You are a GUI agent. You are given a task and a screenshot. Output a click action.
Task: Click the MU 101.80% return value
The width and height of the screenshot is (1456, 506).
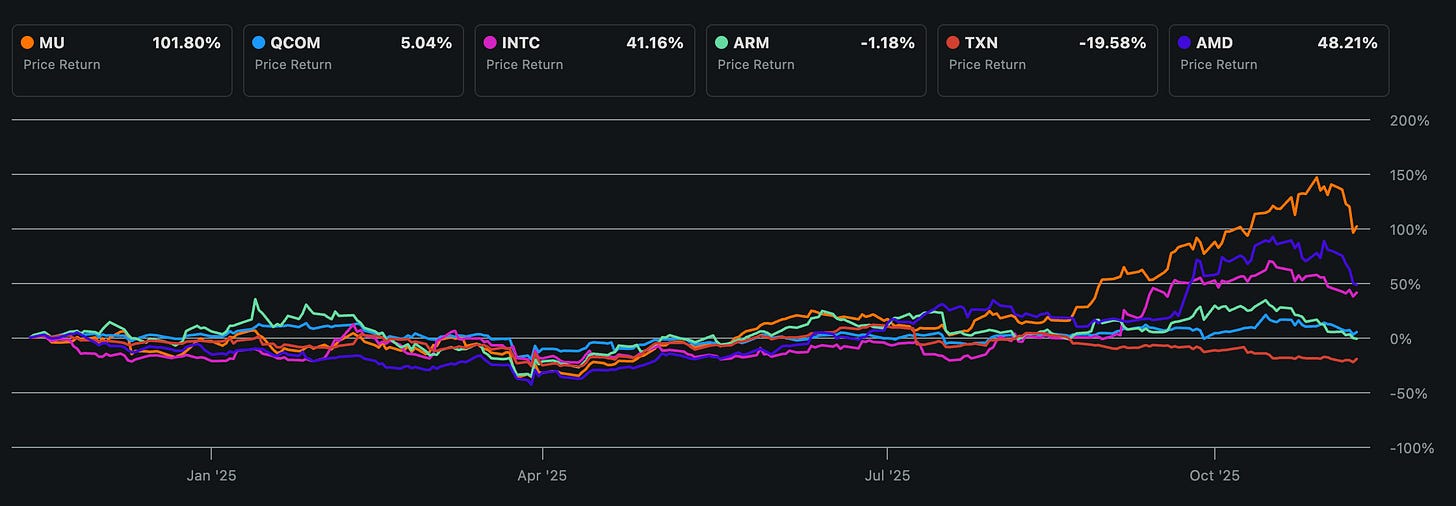186,43
